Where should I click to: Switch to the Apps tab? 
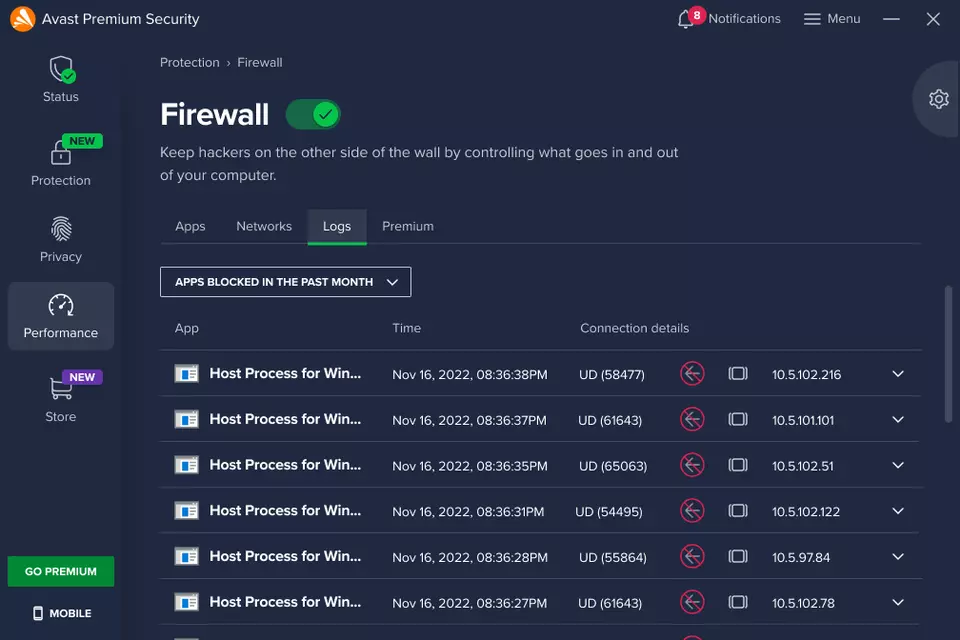click(190, 226)
